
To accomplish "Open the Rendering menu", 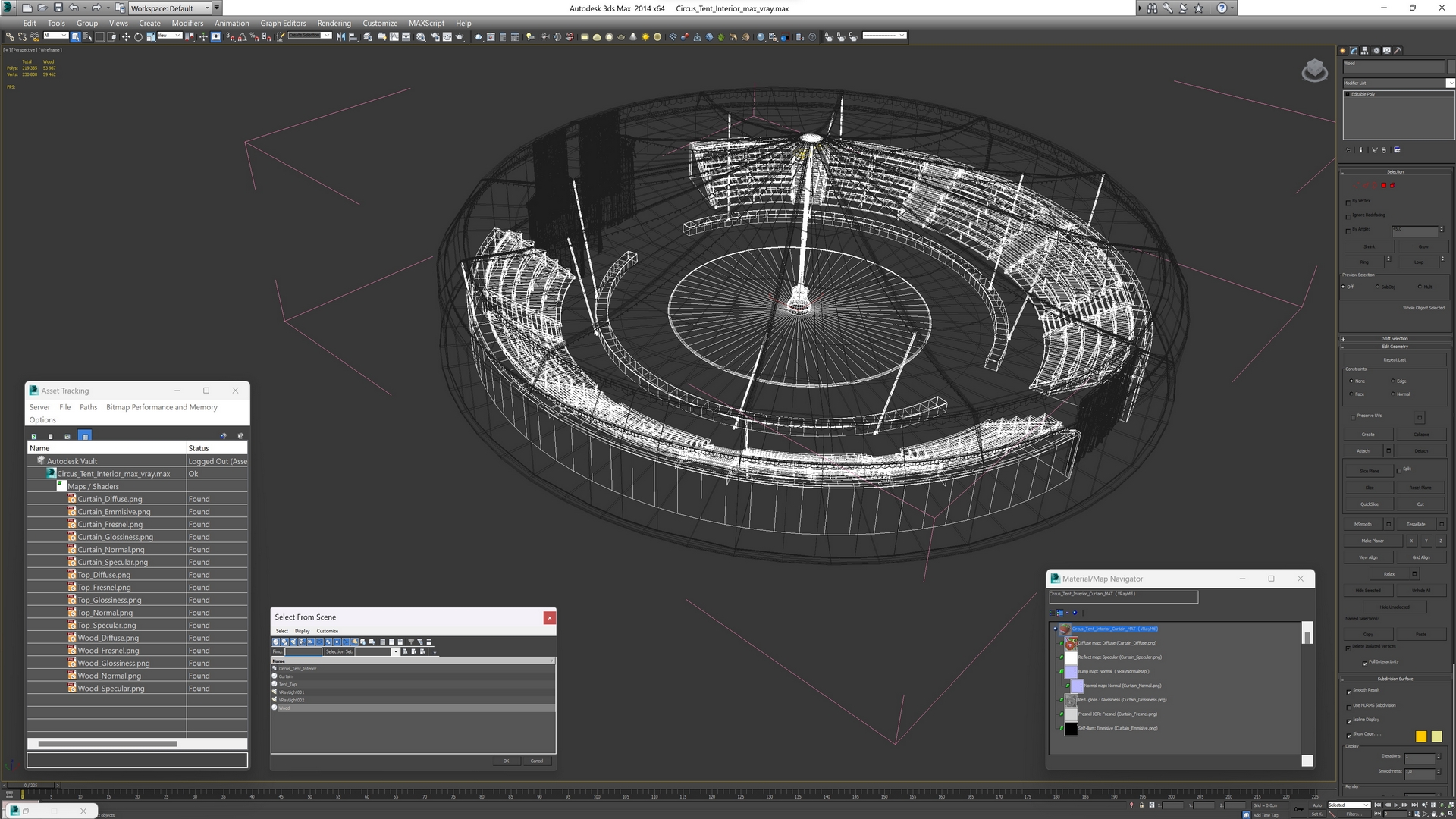I will coord(334,23).
